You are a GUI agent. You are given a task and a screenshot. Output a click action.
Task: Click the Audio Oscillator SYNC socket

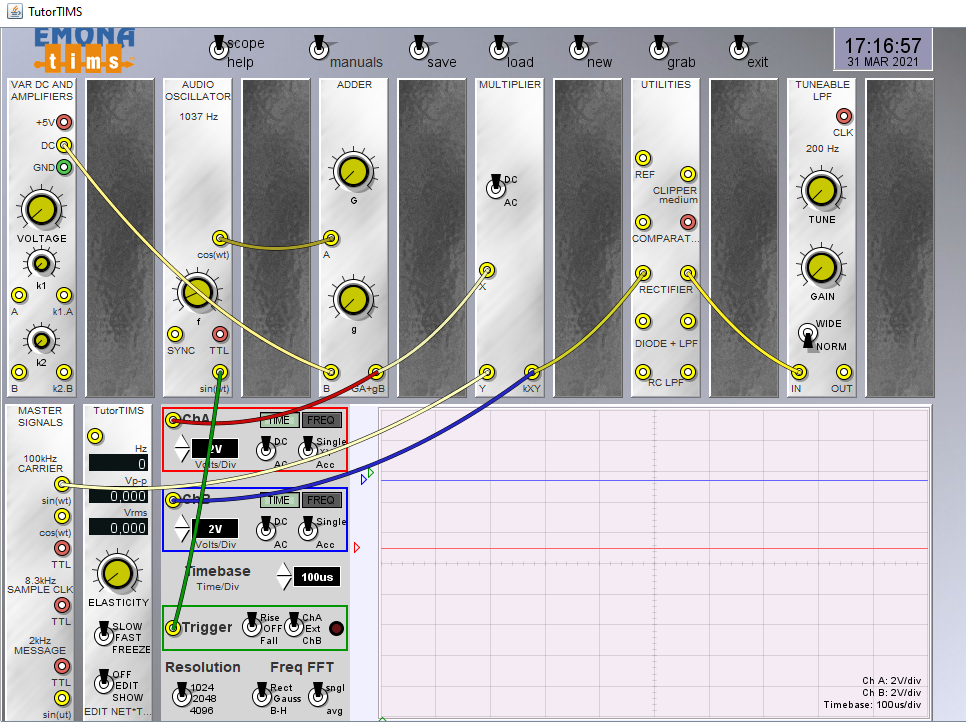coord(176,334)
